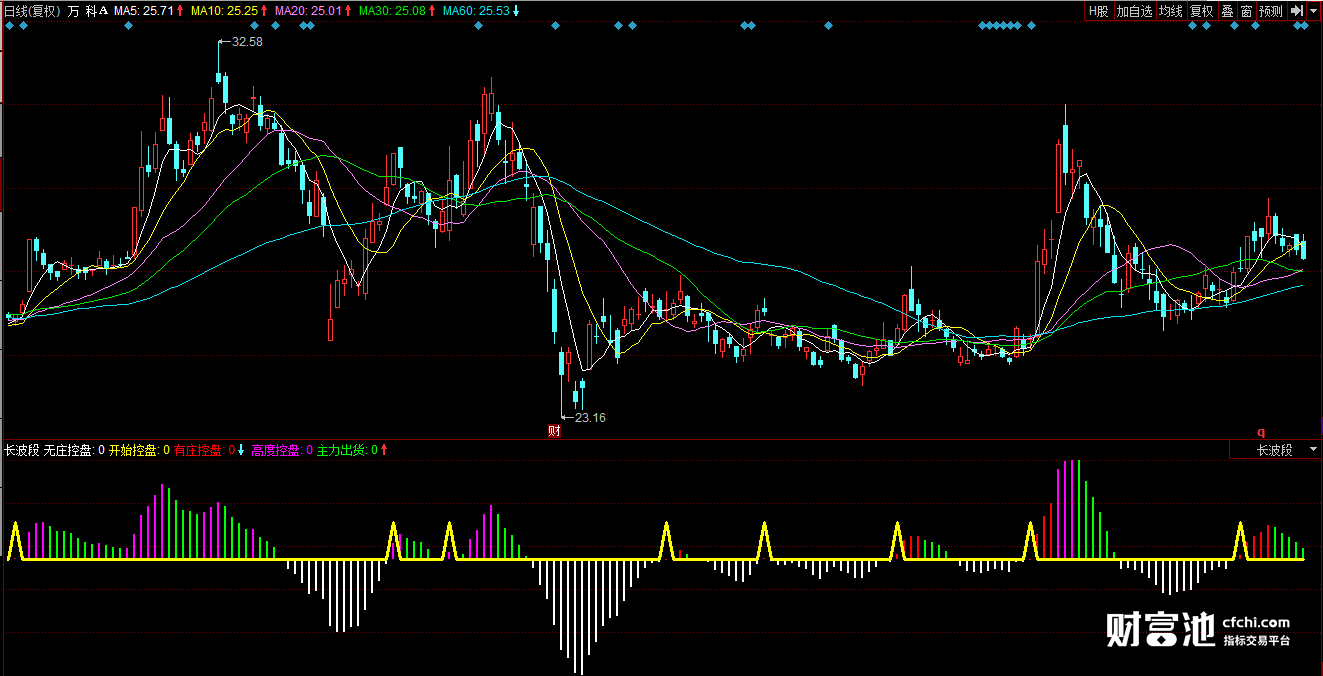Select the 32.58 high price label
1323x676 pixels.
point(247,42)
